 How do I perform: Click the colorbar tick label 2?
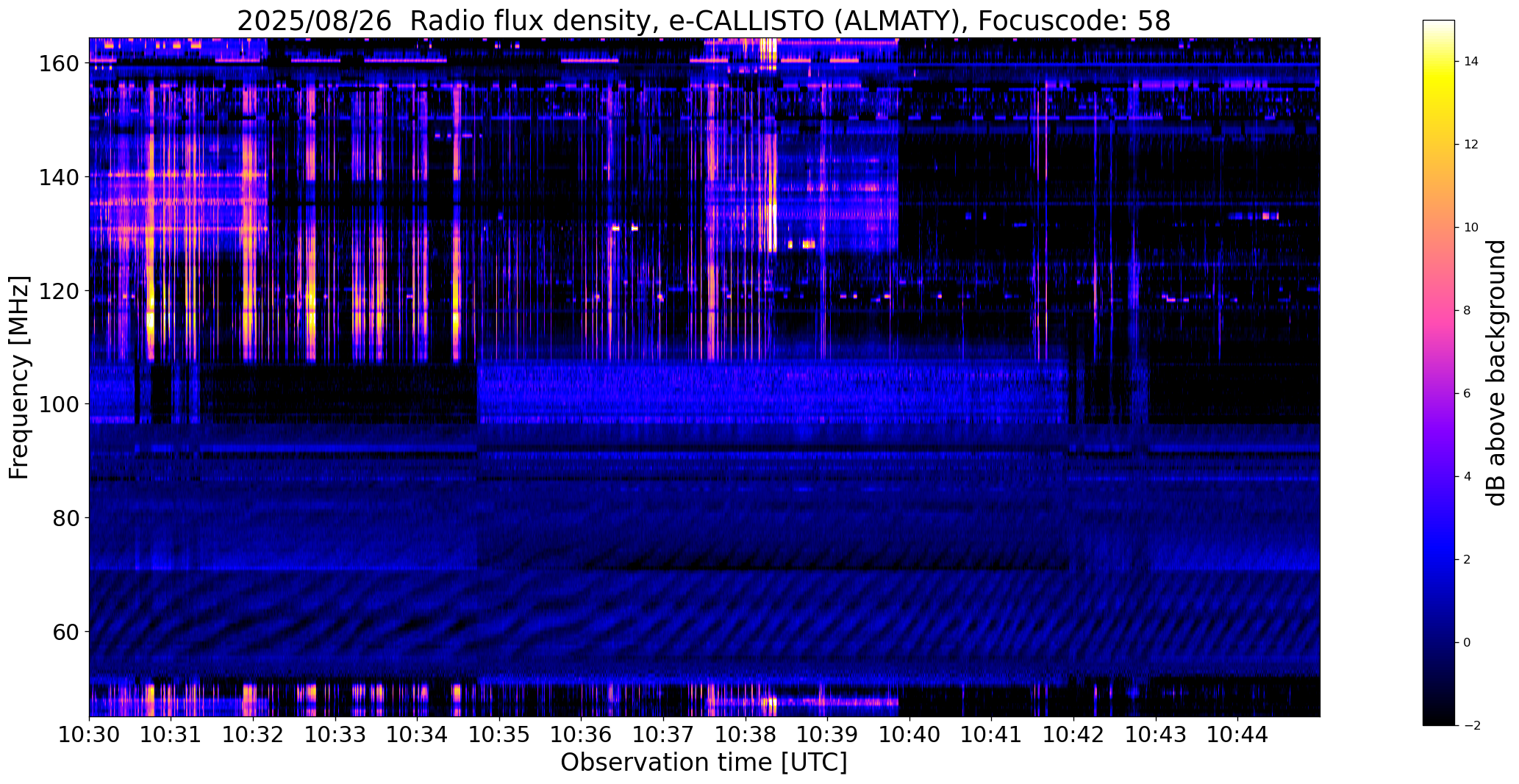click(1468, 560)
